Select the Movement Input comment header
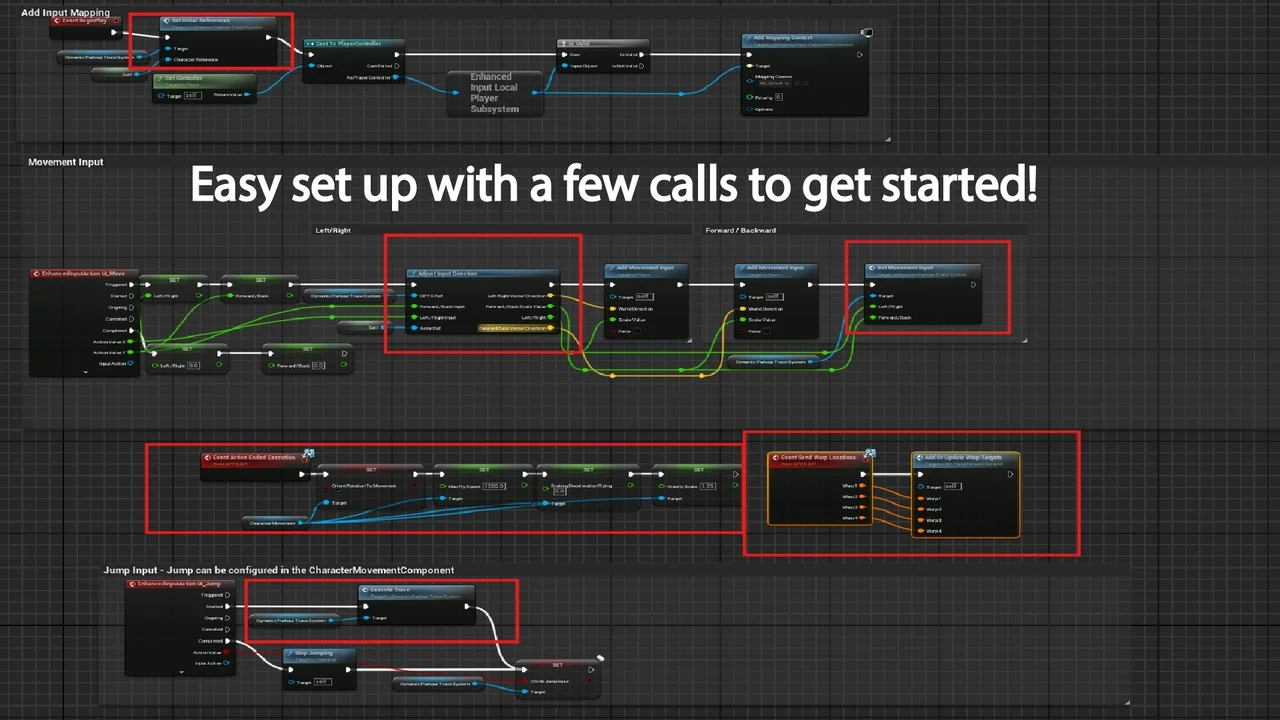Image resolution: width=1280 pixels, height=720 pixels. point(66,162)
